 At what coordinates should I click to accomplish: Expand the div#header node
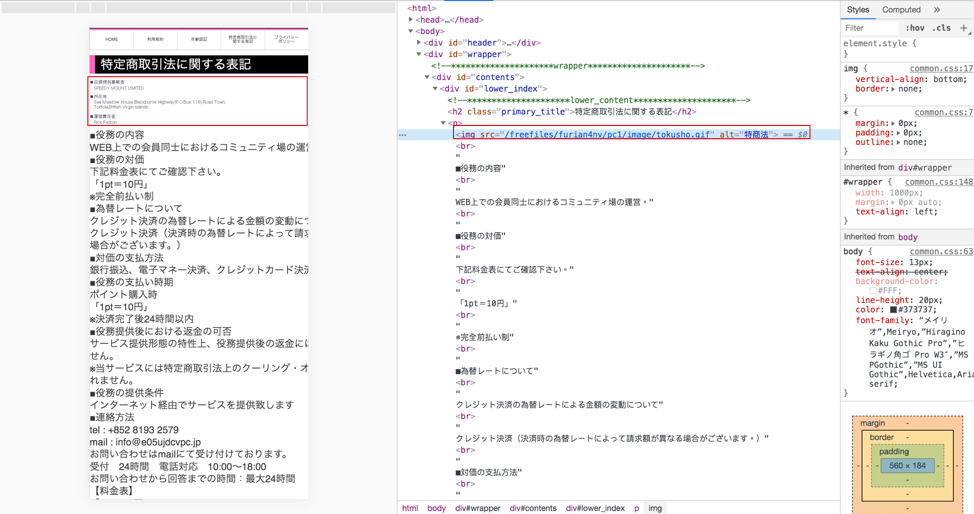point(419,43)
